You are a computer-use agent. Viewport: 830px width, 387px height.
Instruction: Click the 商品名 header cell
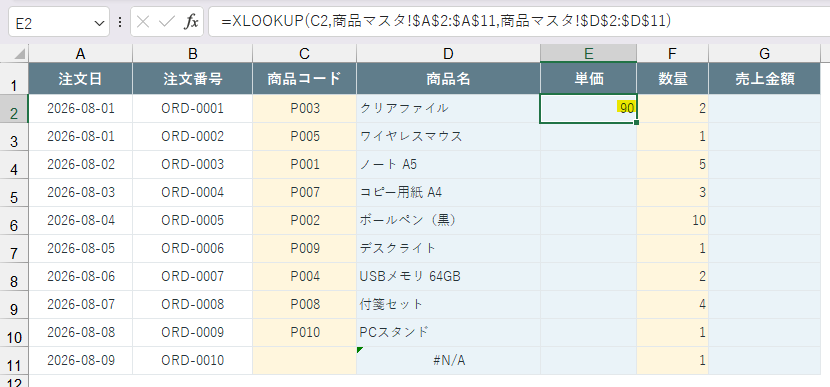tap(448, 79)
